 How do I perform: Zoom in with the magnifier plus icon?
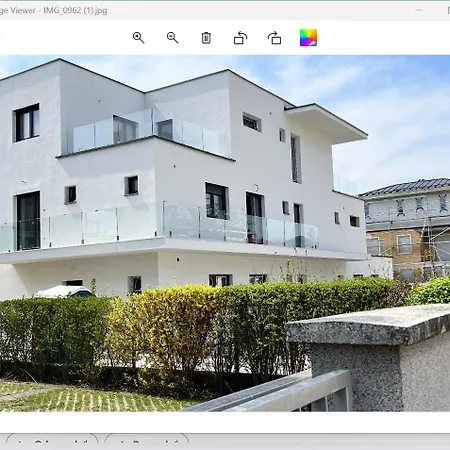(x=138, y=38)
